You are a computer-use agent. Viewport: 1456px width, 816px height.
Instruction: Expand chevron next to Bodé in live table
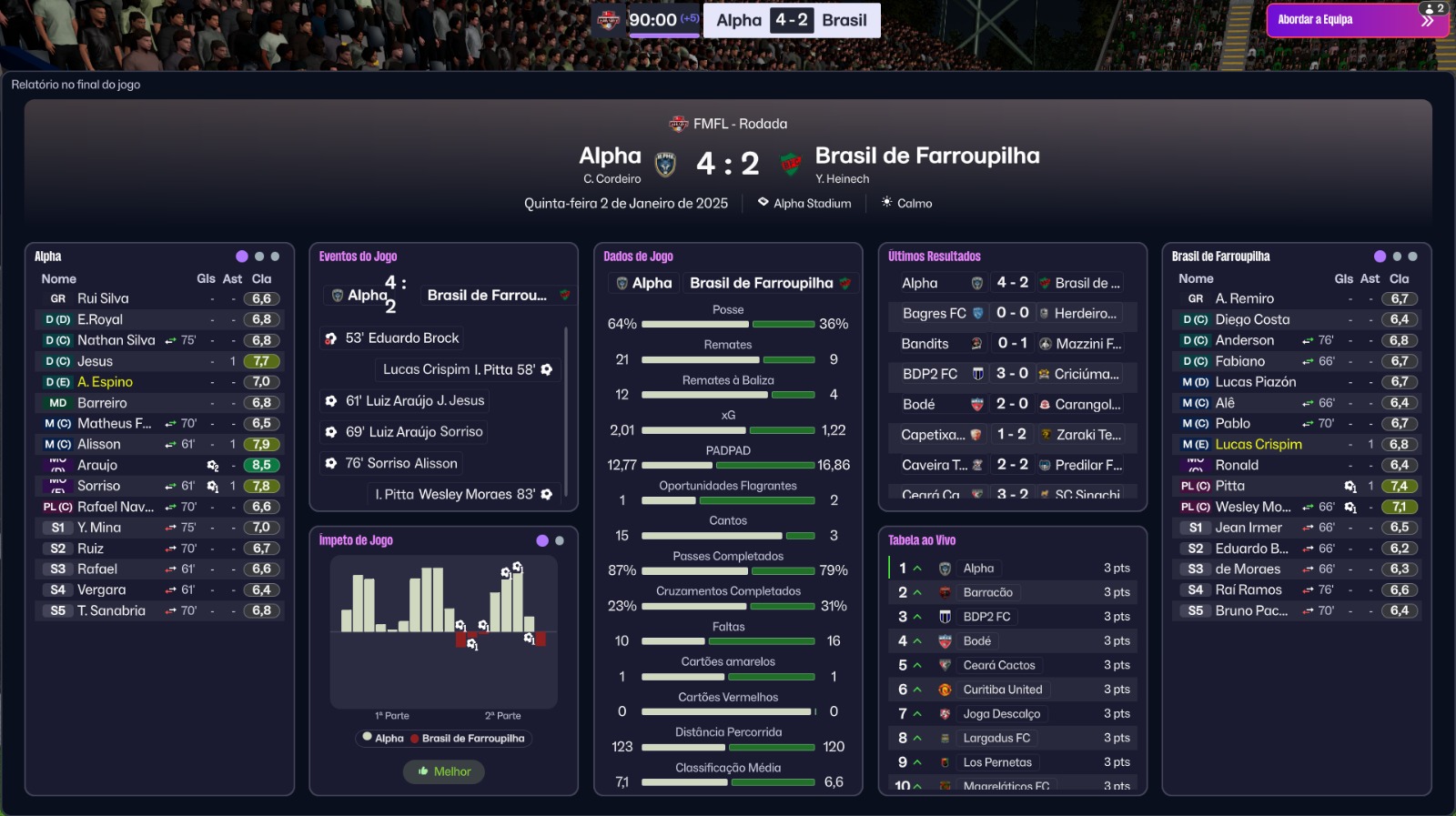pos(917,641)
